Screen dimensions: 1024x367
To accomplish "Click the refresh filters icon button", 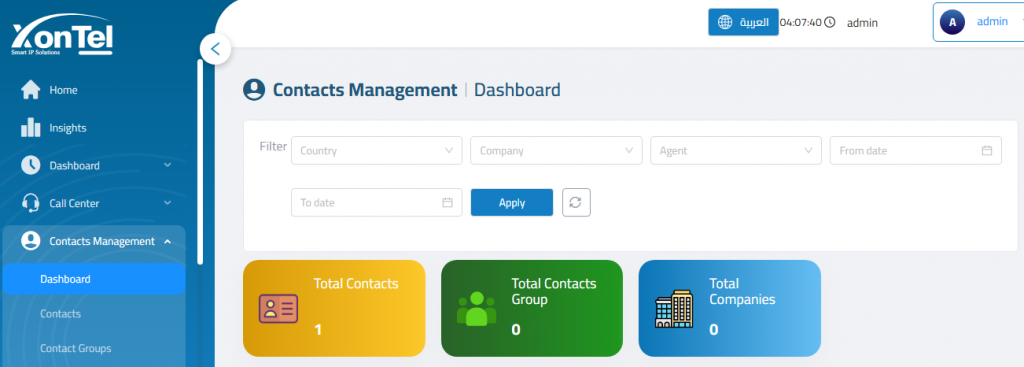I will (x=577, y=202).
